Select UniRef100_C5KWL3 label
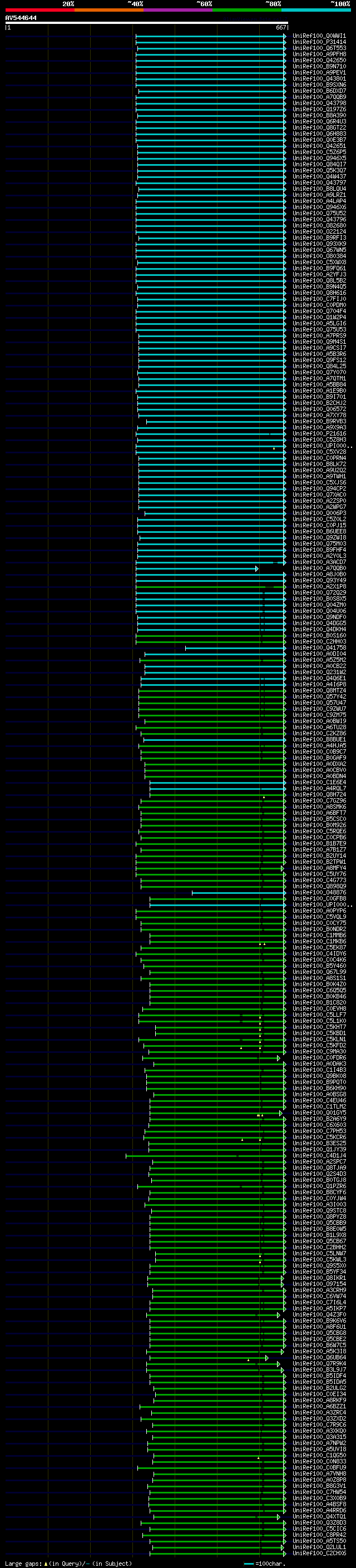This screenshot has height=1568, width=356. [x=319, y=1259]
